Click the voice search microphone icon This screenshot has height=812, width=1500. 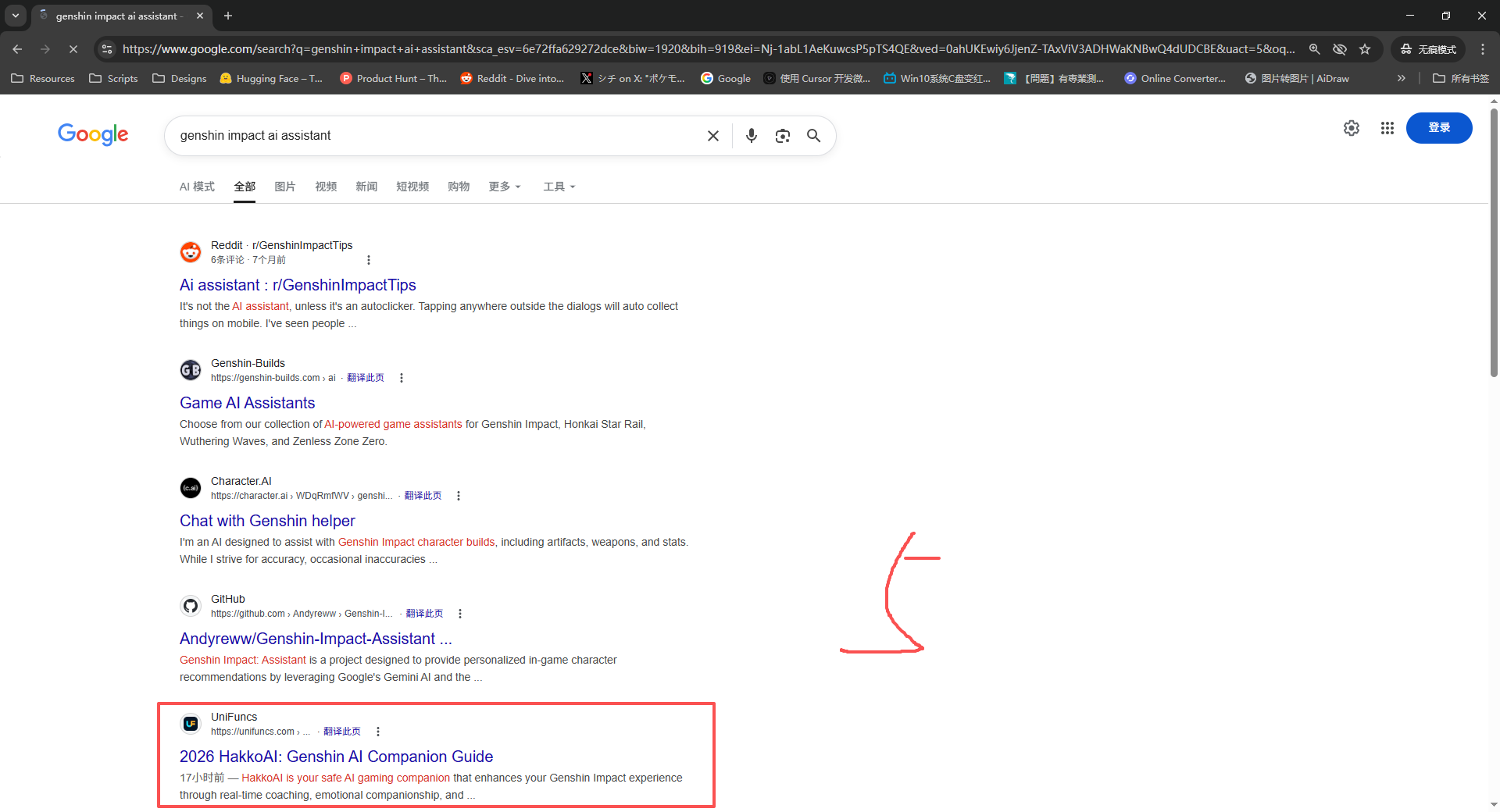click(751, 136)
